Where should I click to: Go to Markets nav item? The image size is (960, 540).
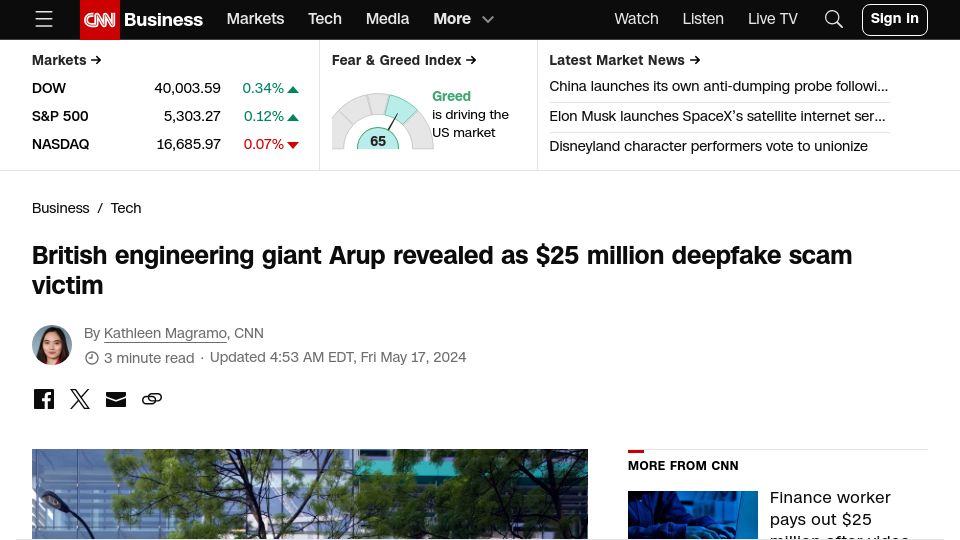point(255,19)
